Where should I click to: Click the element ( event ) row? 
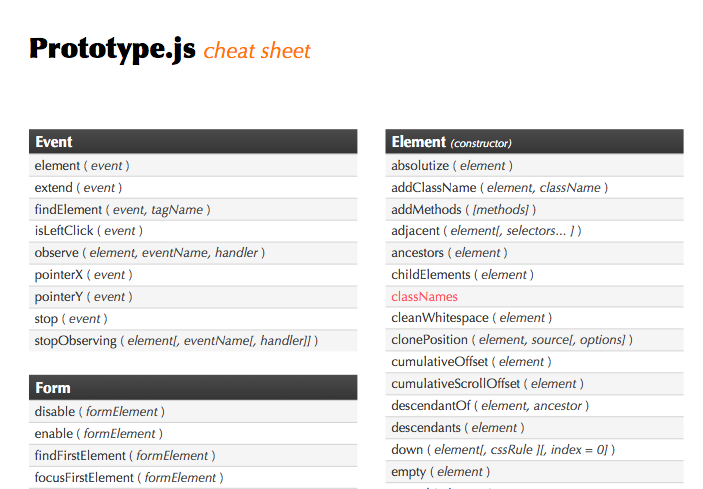[193, 165]
